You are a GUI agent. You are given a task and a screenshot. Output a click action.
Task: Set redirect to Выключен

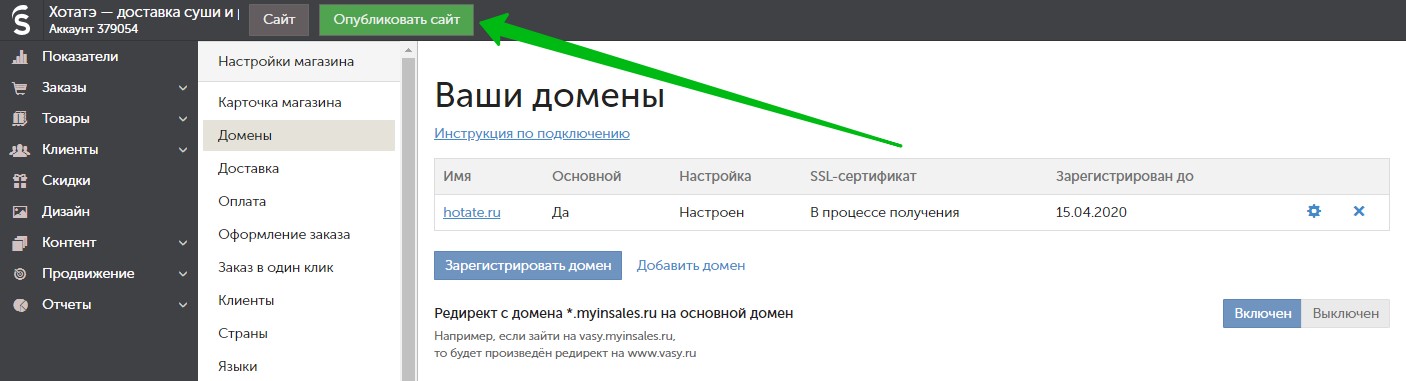point(1346,313)
